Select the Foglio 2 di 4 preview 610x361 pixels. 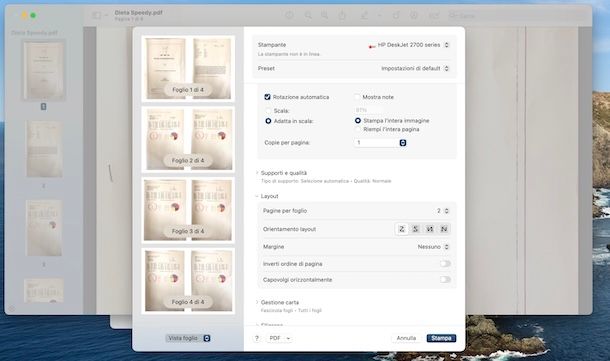[188, 139]
